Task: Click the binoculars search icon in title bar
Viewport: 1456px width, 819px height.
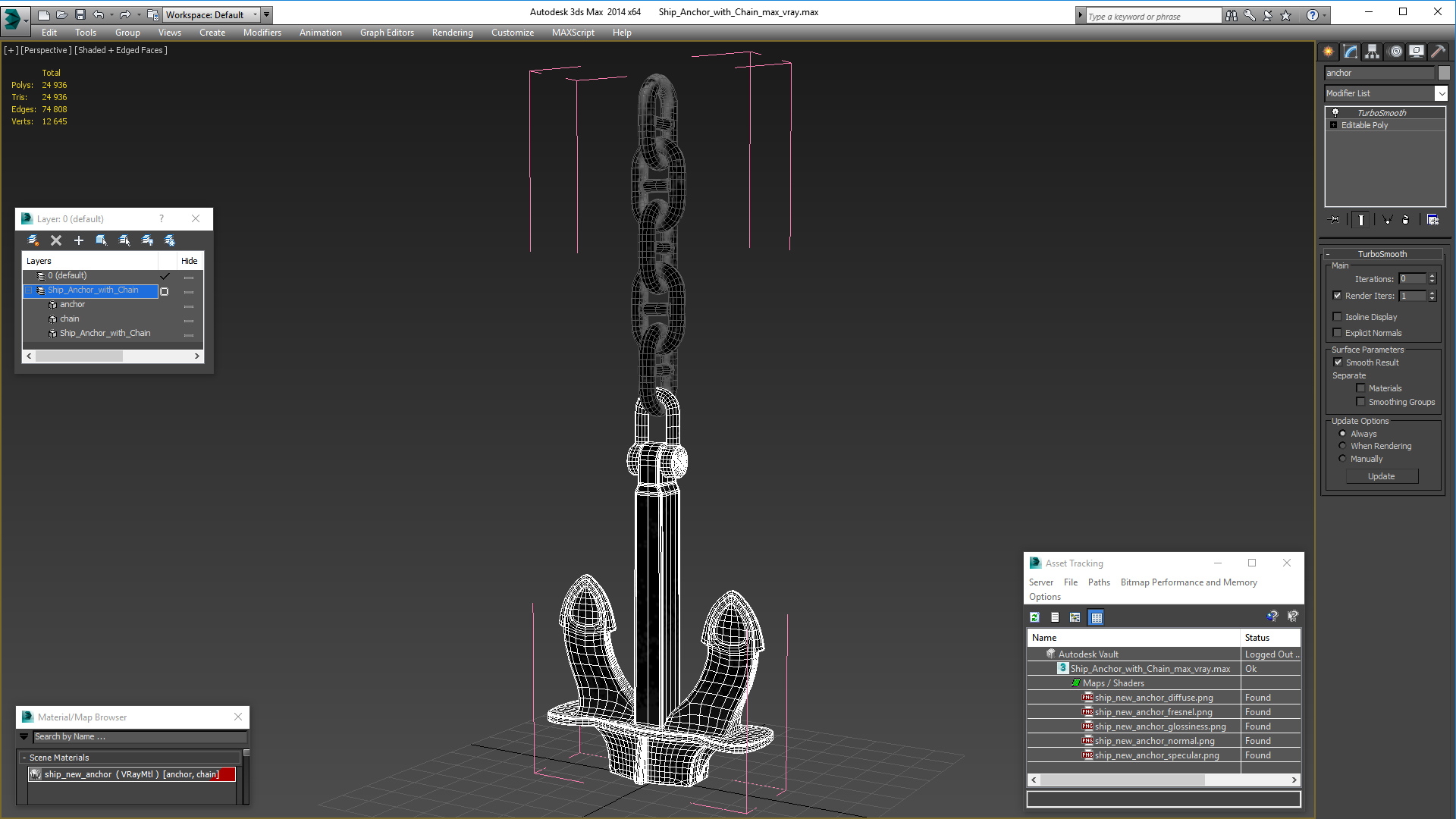Action: (x=1232, y=15)
